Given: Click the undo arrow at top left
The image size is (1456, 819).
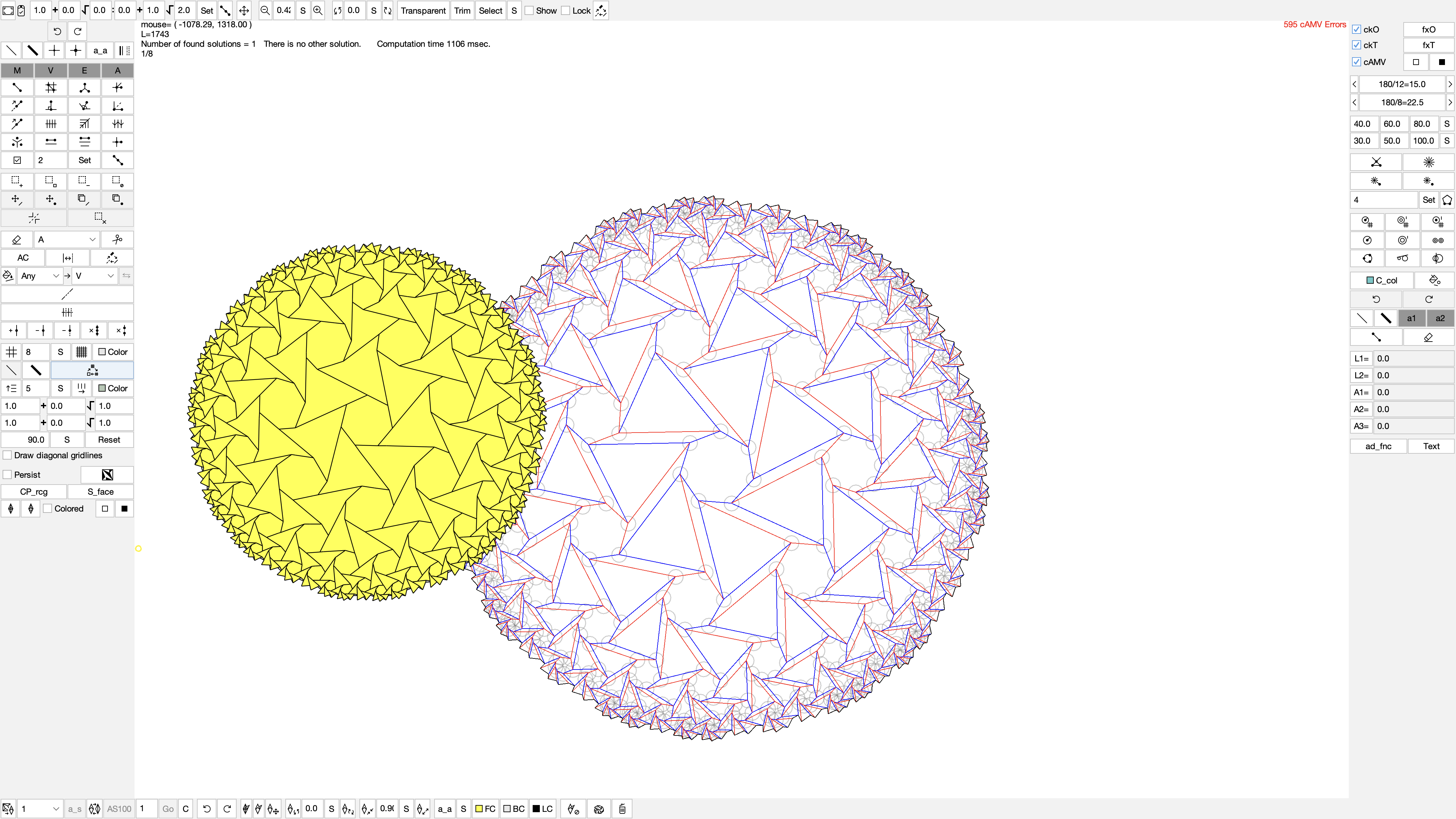Looking at the screenshot, I should coord(57,32).
